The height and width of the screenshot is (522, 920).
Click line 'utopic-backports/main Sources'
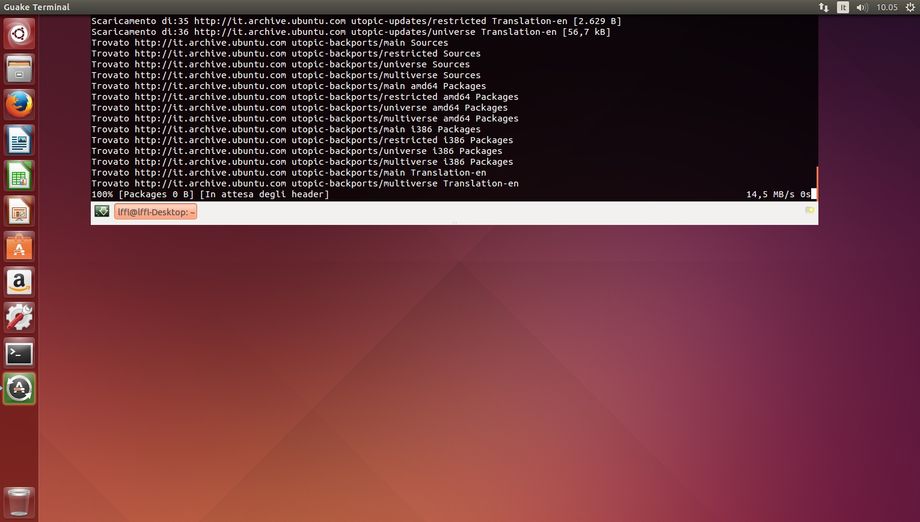270,43
